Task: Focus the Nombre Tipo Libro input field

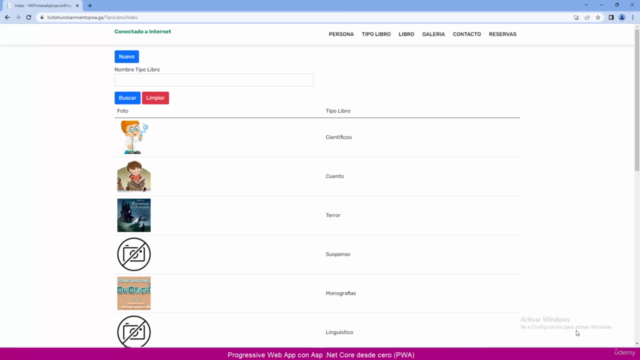Action: pyautogui.click(x=214, y=80)
